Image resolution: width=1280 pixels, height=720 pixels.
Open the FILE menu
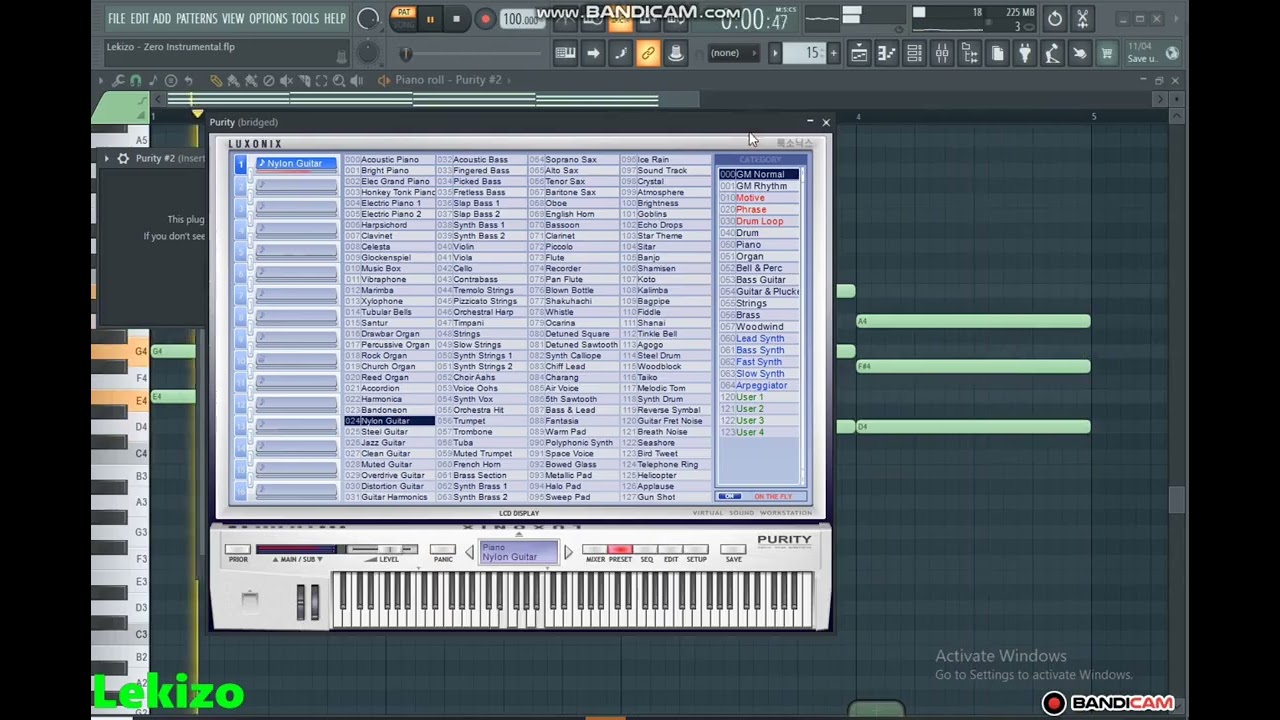tap(116, 18)
